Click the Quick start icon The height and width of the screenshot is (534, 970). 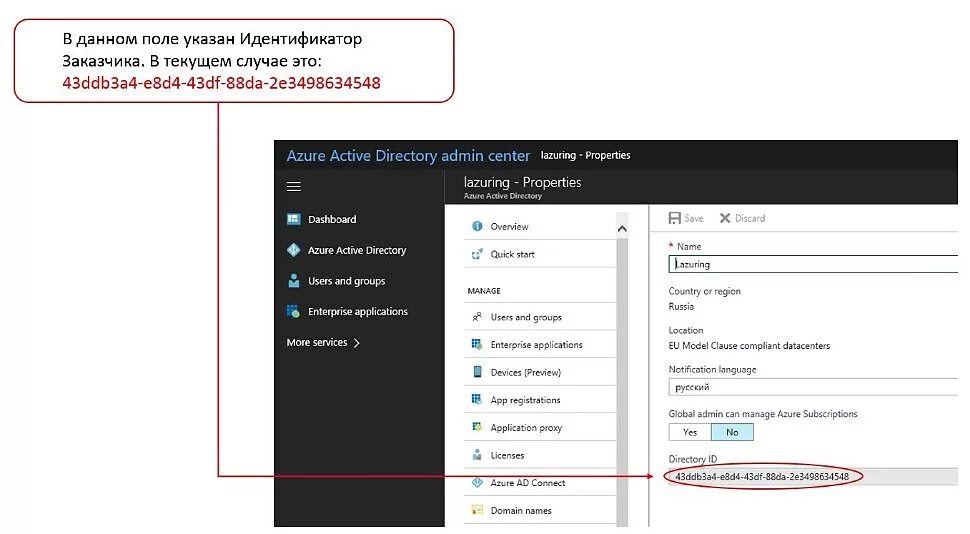coord(477,254)
